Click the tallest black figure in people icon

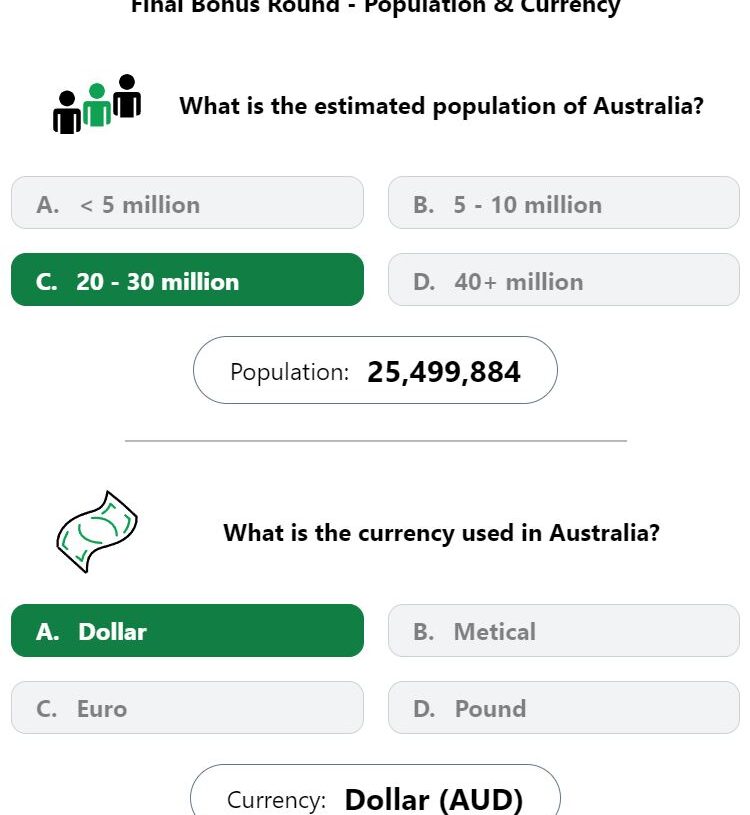(127, 96)
